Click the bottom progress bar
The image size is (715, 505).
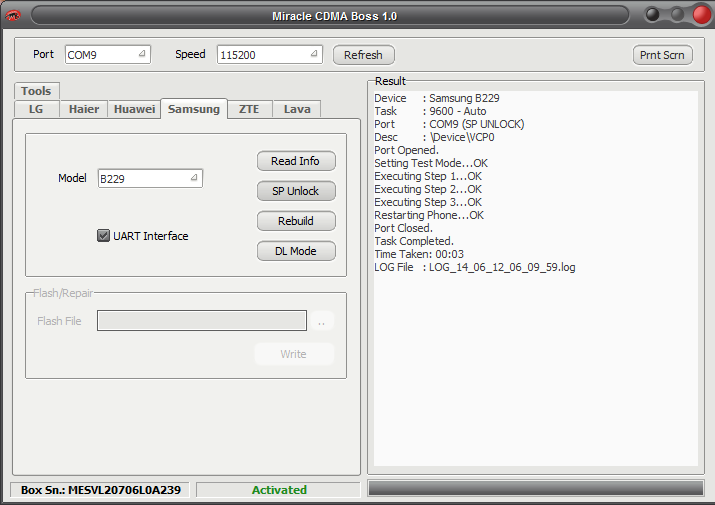point(535,489)
